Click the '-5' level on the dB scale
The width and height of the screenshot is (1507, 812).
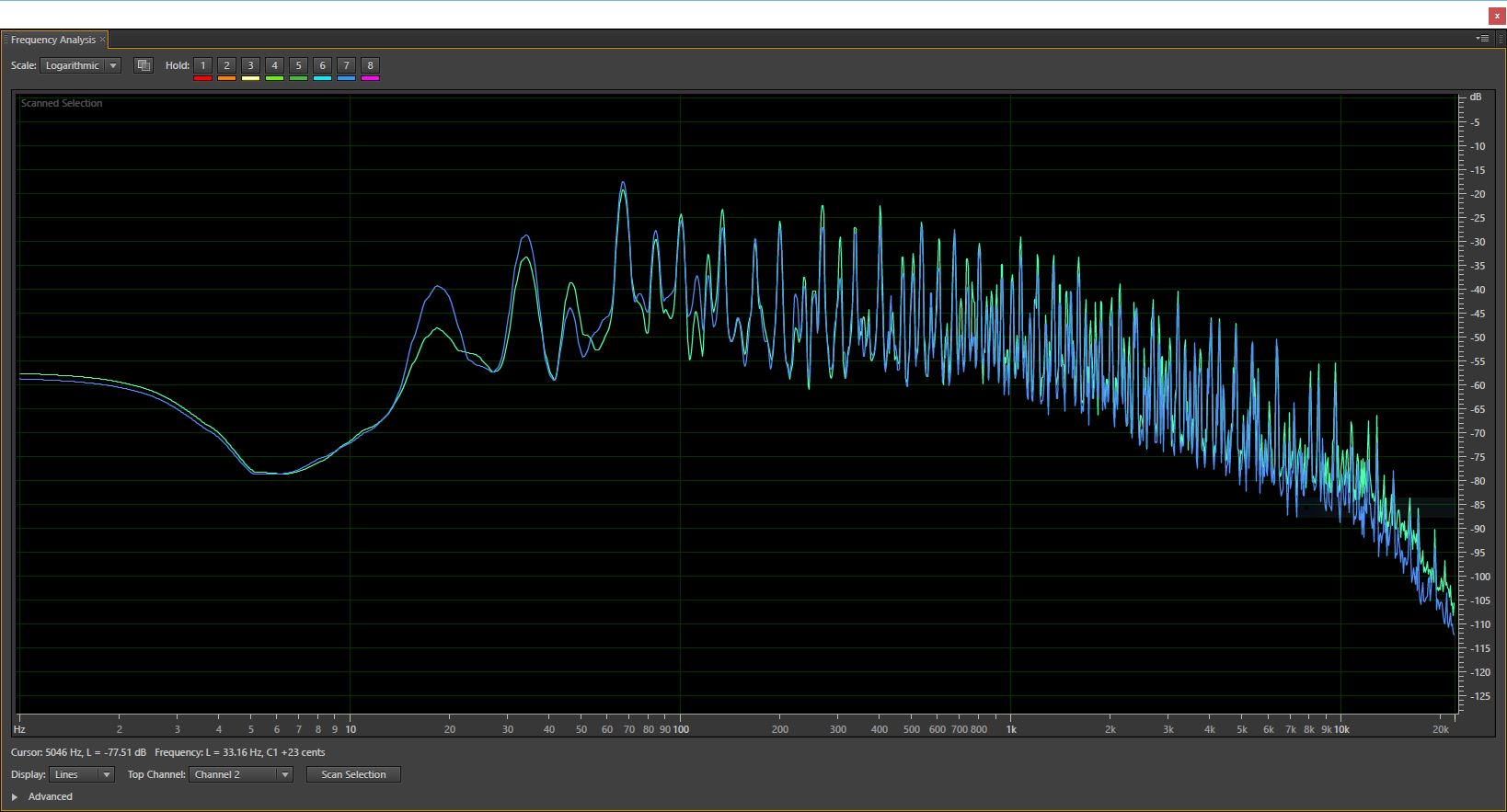pos(1476,122)
